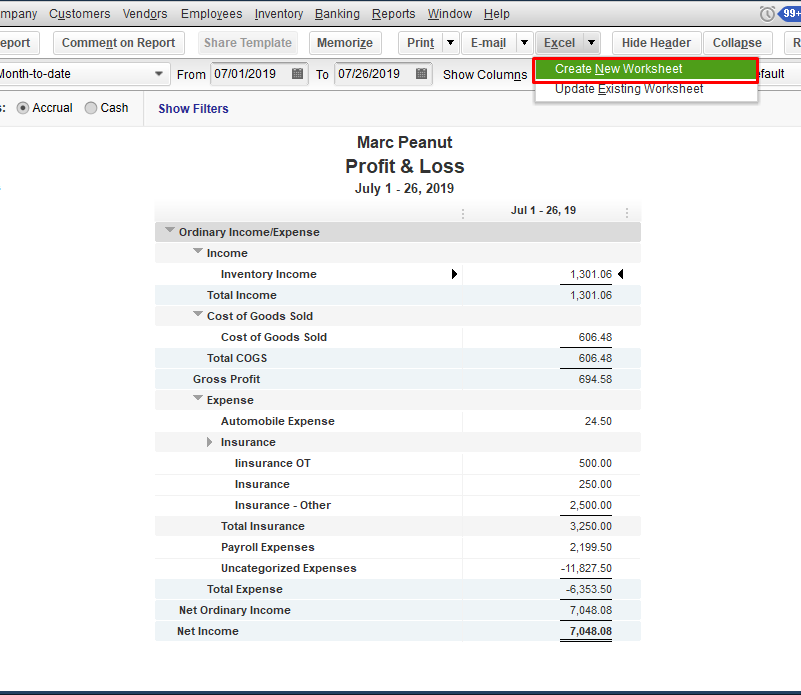Open the E-mail dropdown arrow

click(x=524, y=42)
